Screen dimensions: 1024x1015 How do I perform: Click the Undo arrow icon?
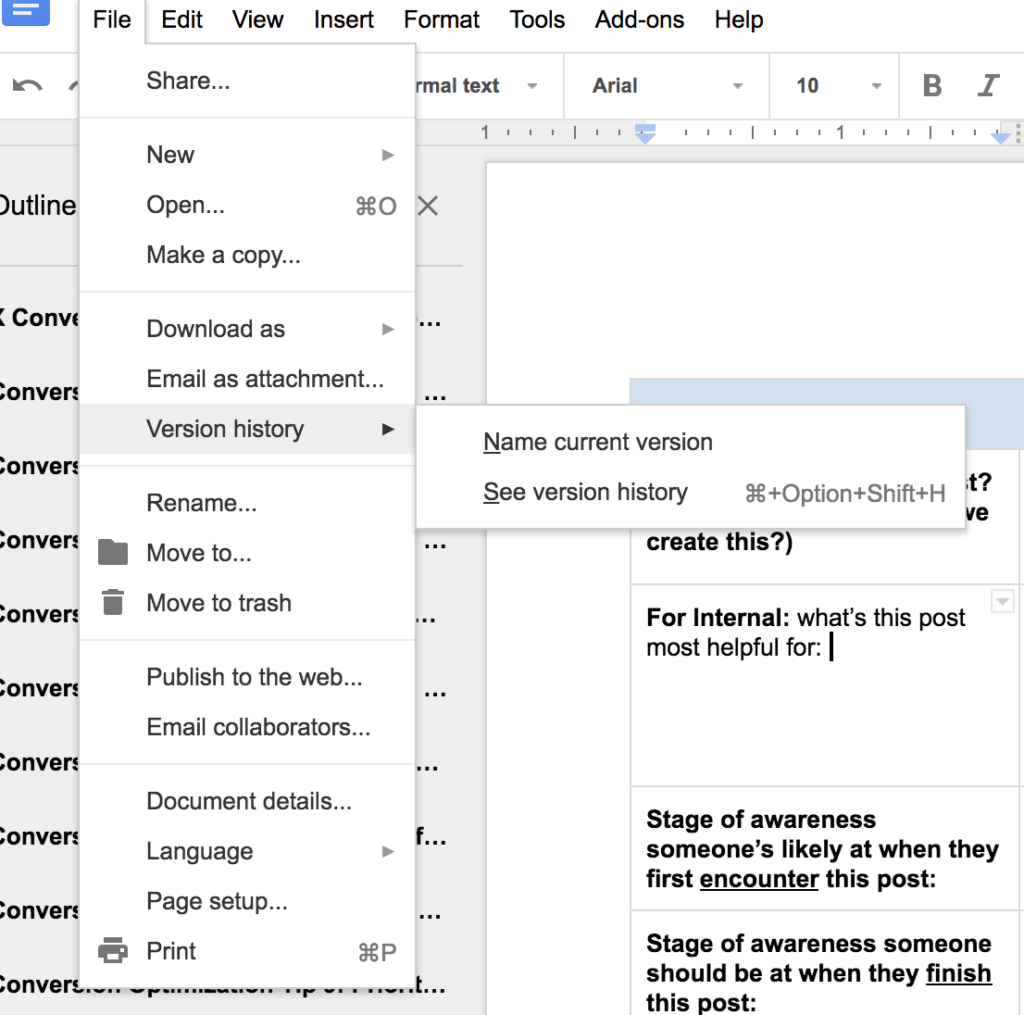26,85
